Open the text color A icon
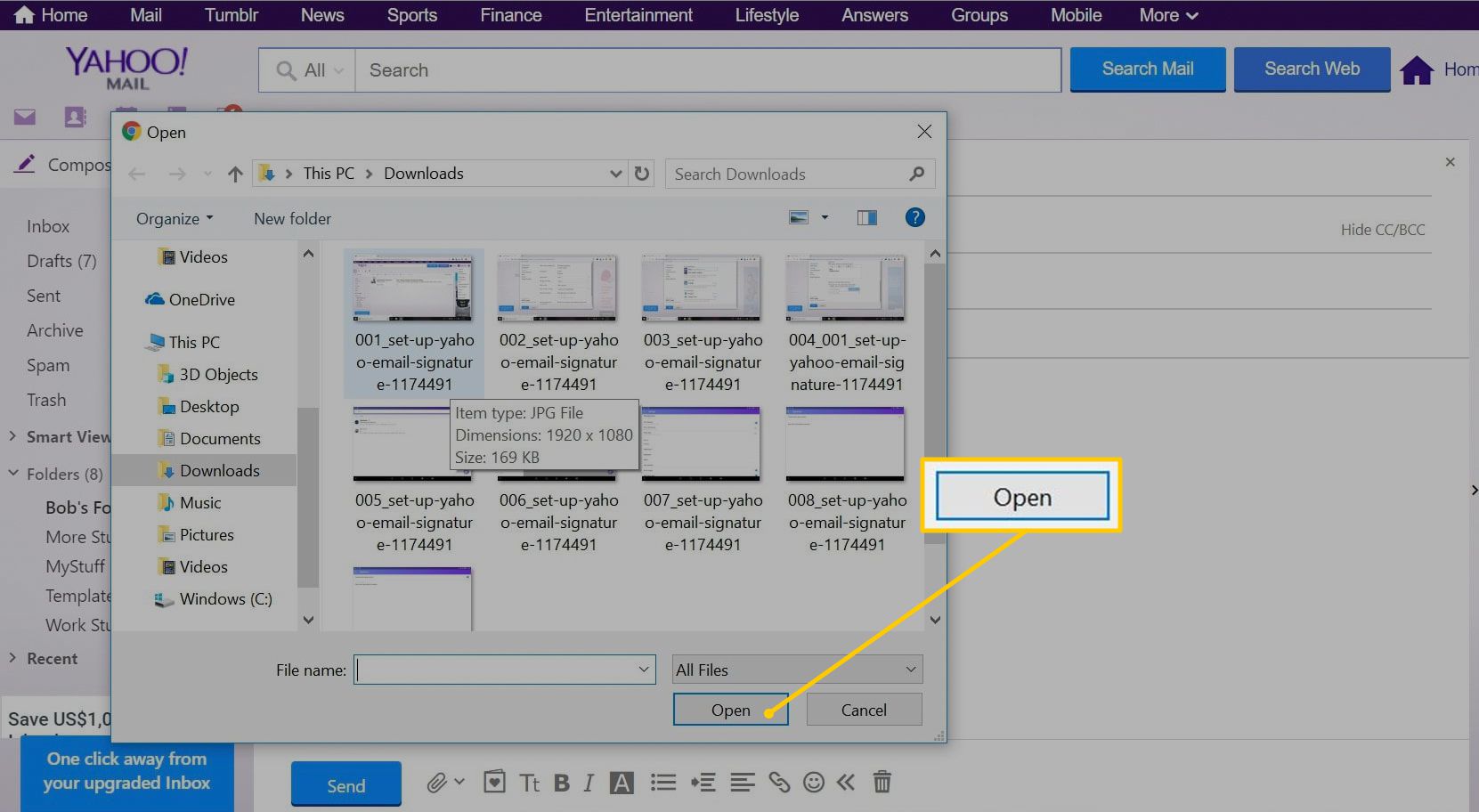Viewport: 1479px width, 812px height. (622, 783)
